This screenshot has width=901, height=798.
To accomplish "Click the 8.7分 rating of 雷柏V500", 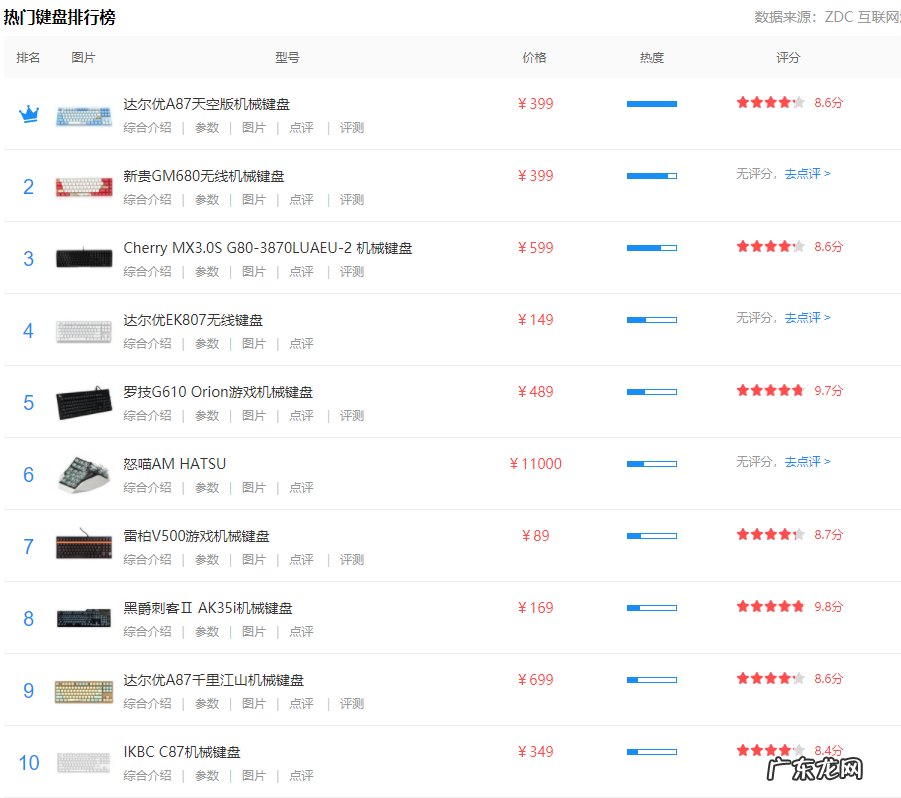I will coord(829,535).
